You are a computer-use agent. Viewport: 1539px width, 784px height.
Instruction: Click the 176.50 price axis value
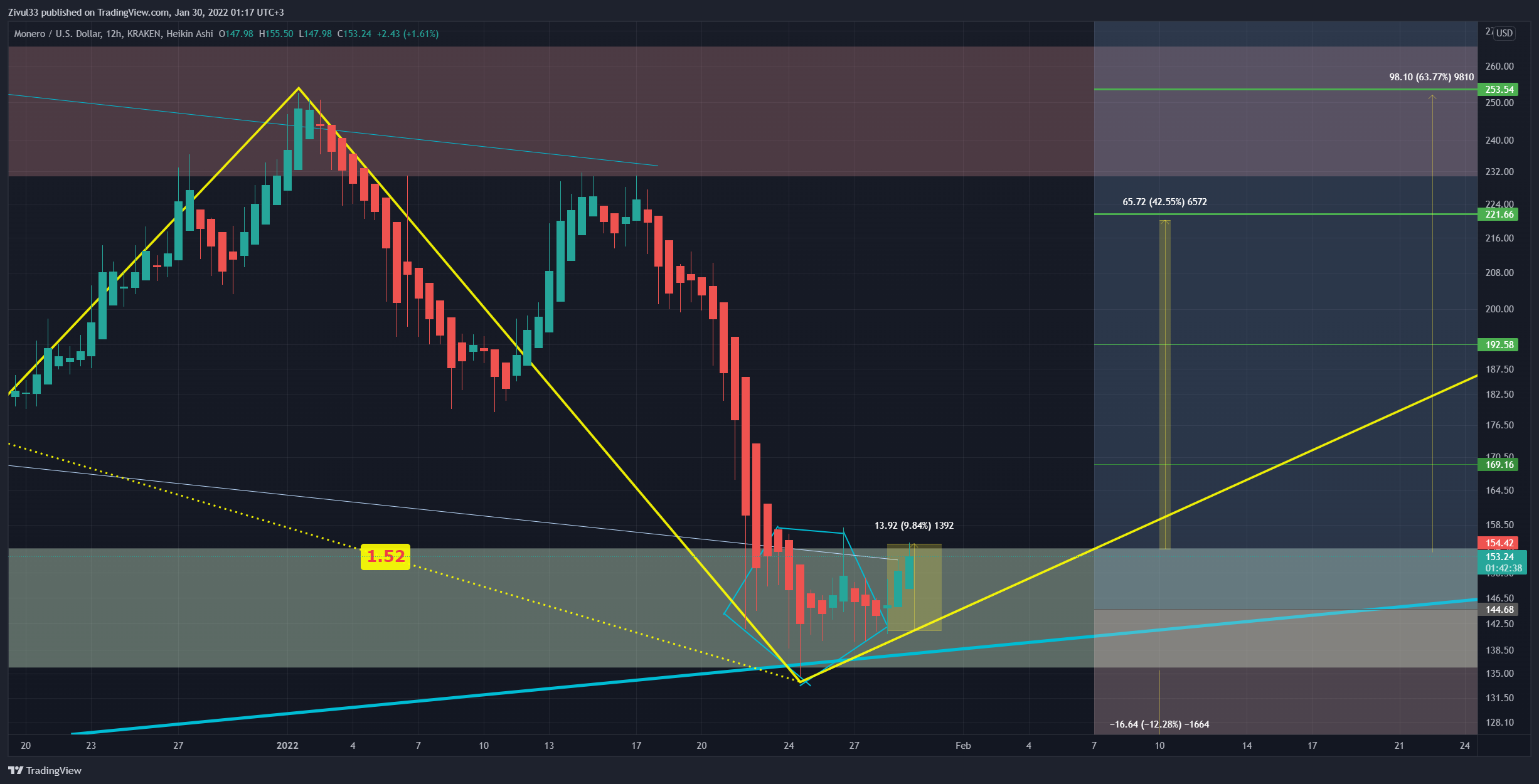point(1499,425)
